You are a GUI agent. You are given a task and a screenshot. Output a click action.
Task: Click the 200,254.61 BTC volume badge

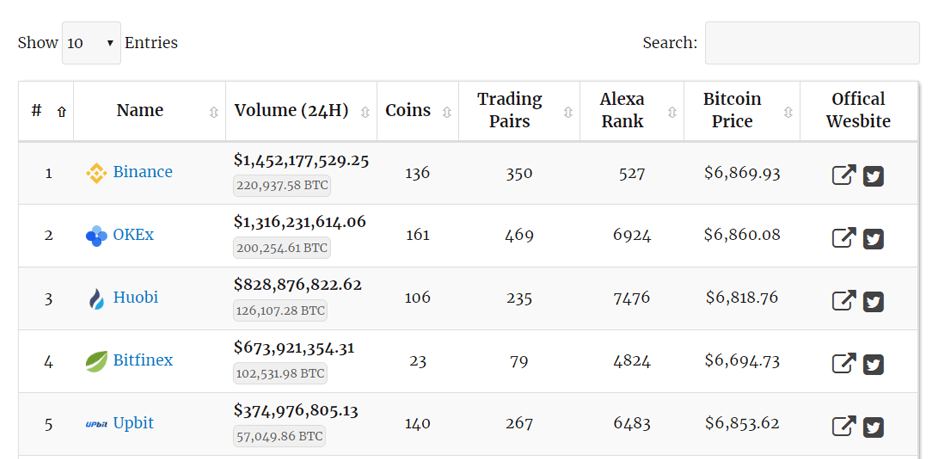coord(282,247)
